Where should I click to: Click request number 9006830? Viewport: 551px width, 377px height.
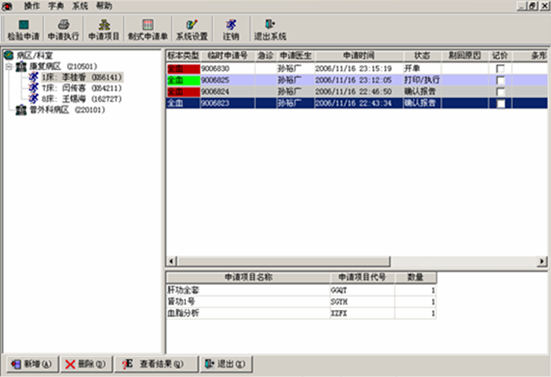click(215, 69)
